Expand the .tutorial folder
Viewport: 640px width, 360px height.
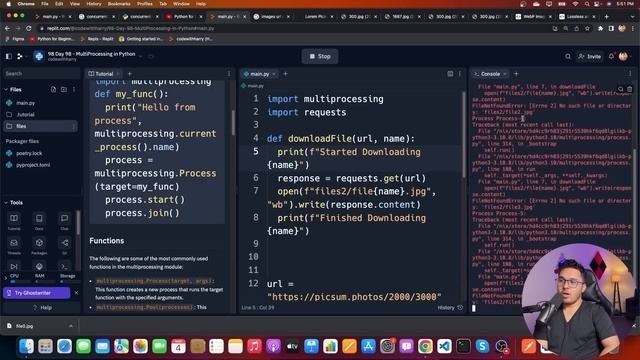click(25, 115)
